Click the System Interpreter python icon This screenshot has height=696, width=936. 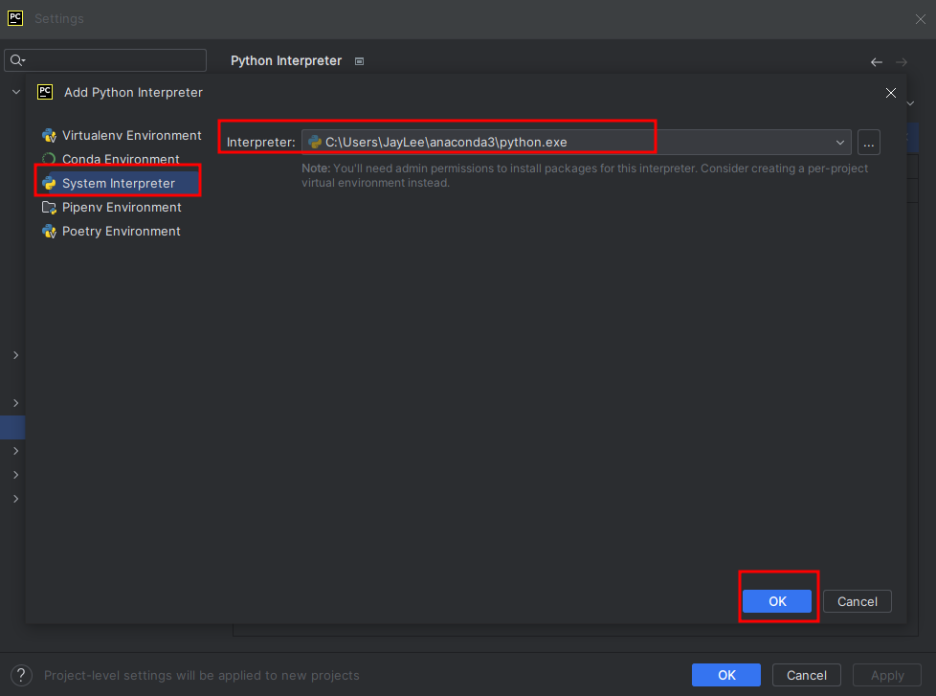coord(49,183)
